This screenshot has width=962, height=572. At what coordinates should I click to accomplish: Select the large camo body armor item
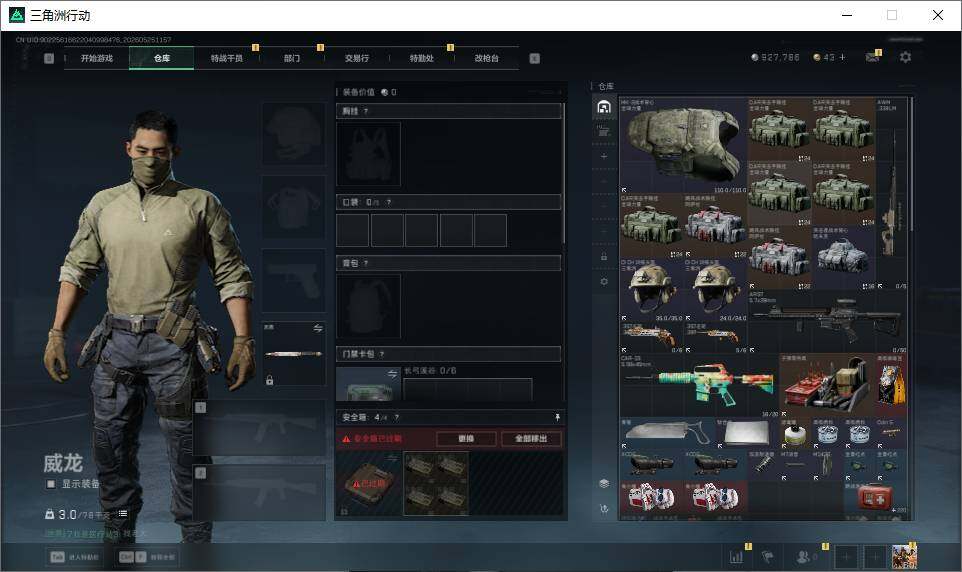(683, 145)
